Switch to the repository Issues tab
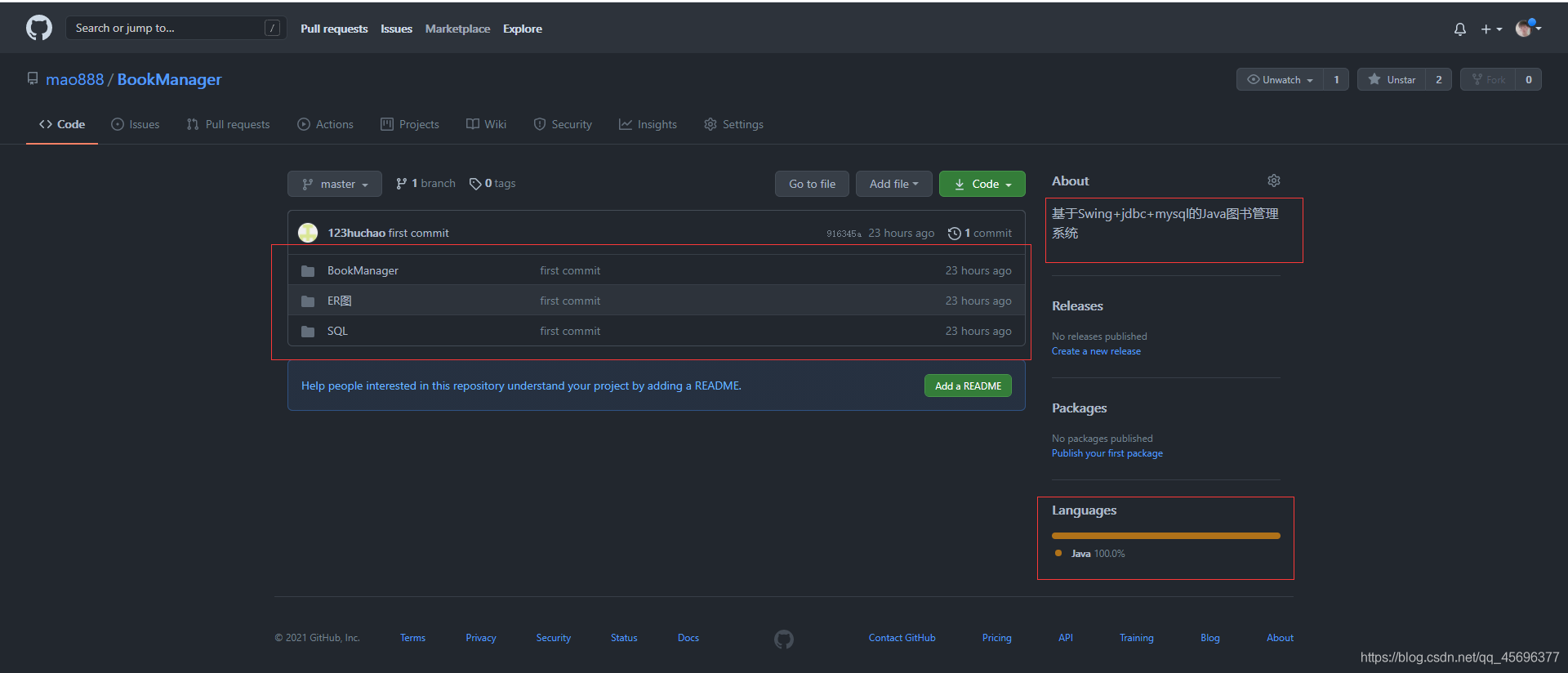 click(136, 124)
